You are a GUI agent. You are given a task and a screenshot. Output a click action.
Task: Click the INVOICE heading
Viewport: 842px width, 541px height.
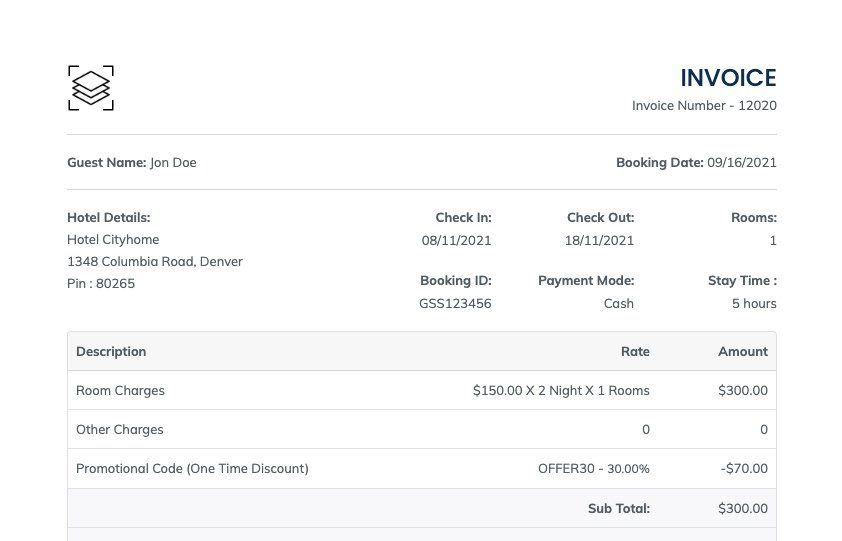[728, 78]
